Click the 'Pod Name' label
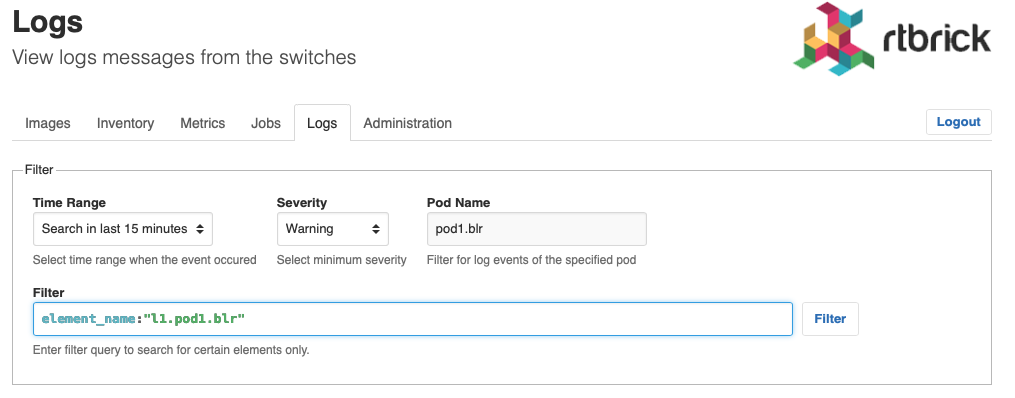Viewport: 1015px width, 398px height. click(458, 203)
